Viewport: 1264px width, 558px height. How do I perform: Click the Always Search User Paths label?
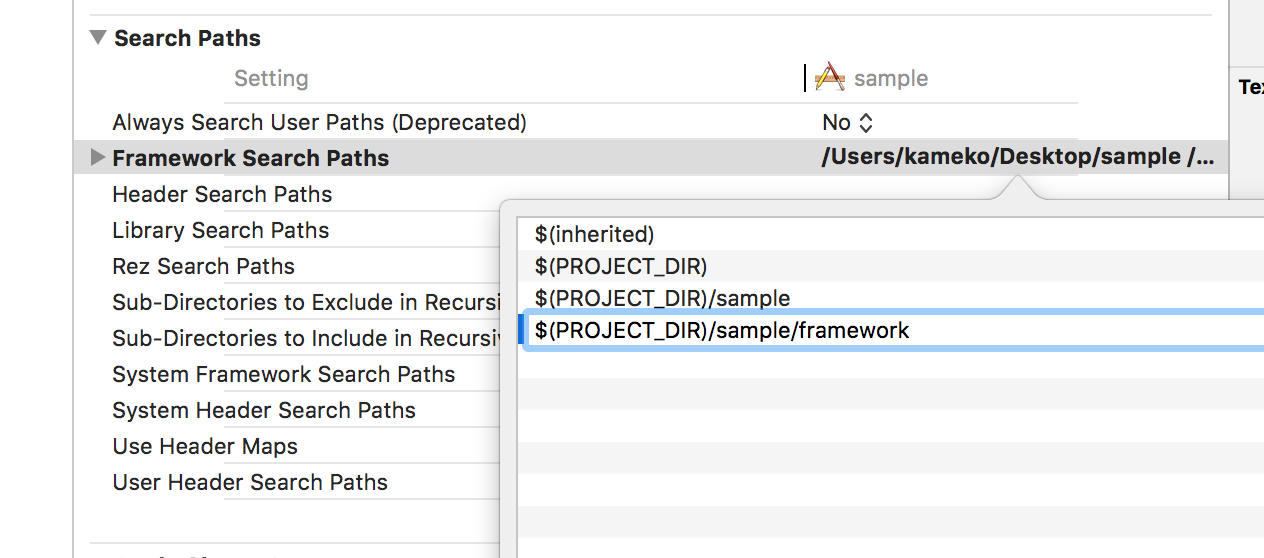coord(319,123)
